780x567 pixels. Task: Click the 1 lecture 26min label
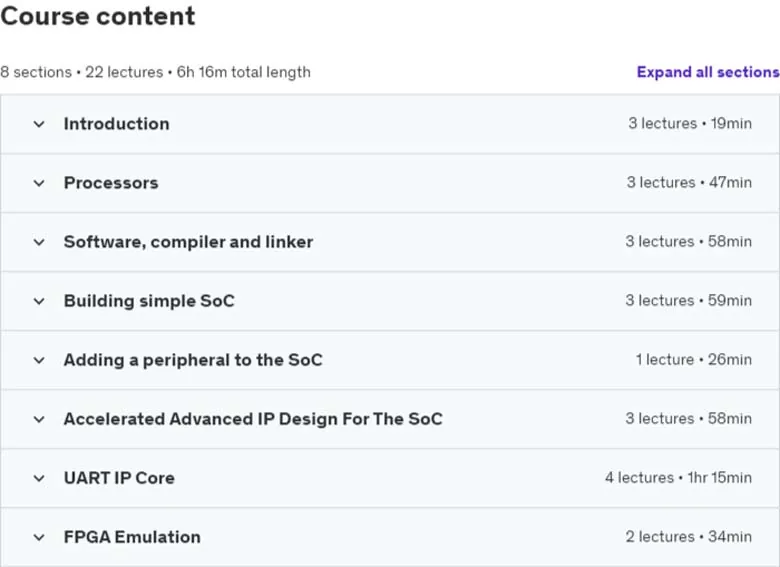(x=693, y=360)
